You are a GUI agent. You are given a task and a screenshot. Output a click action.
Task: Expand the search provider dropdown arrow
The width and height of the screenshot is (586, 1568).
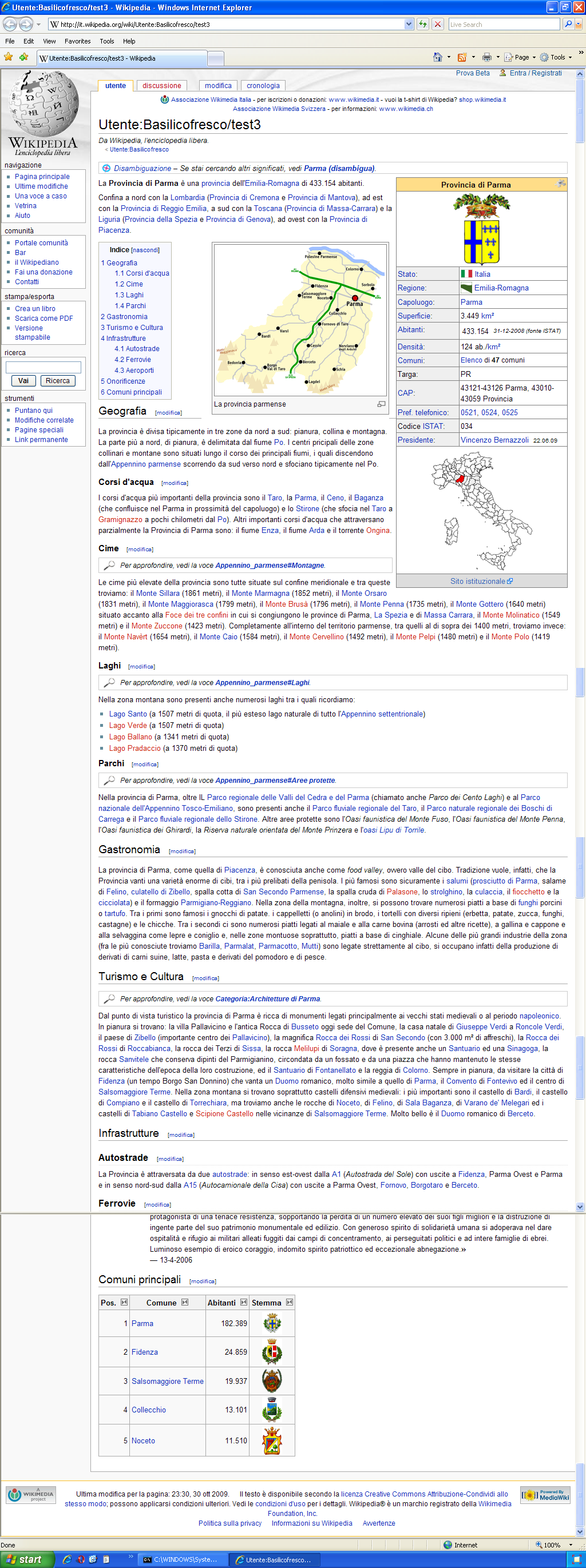click(578, 24)
